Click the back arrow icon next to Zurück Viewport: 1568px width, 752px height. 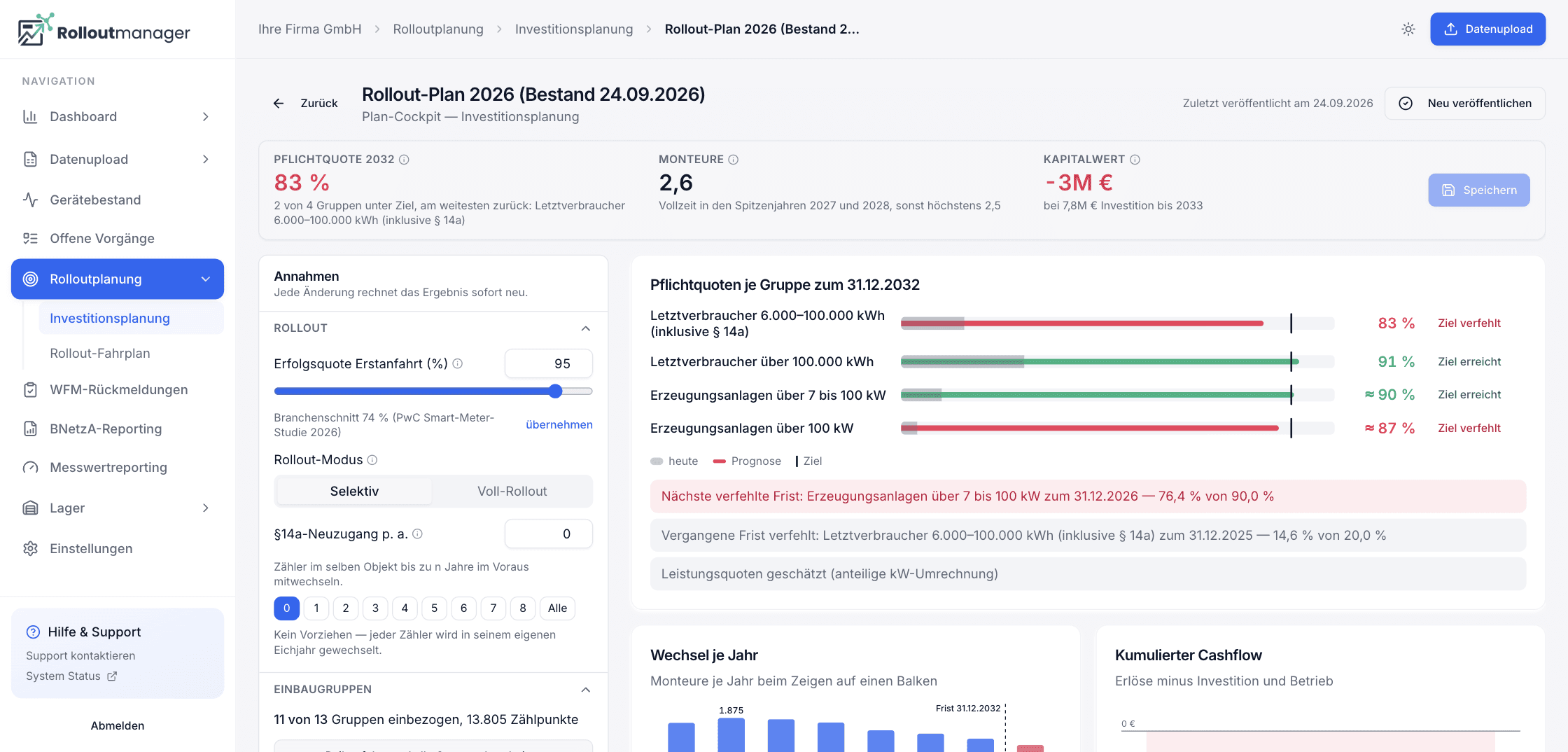coord(279,103)
